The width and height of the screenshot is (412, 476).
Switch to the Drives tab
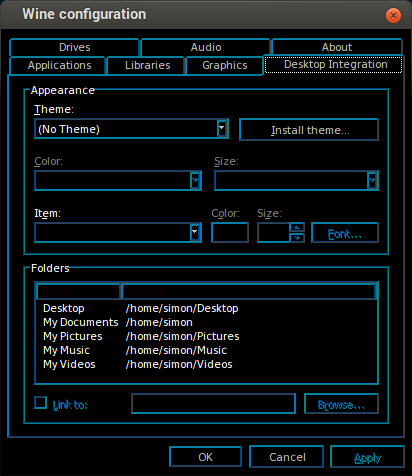tap(74, 47)
